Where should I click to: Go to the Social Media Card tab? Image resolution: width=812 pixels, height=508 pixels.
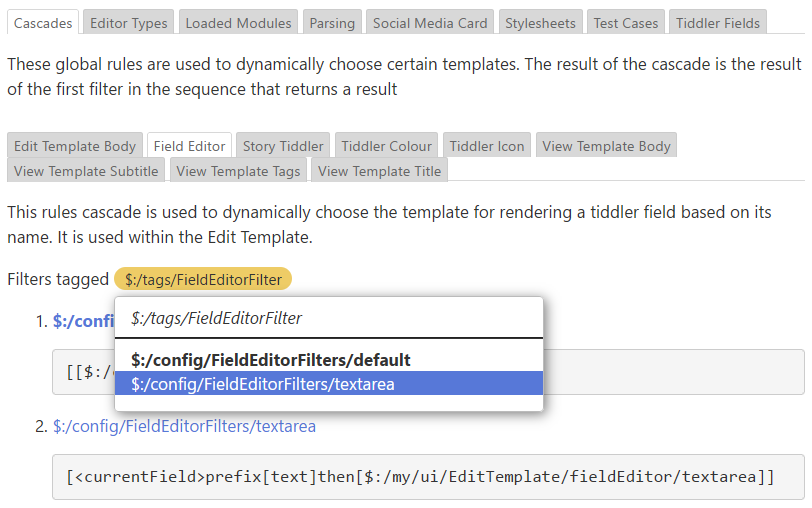[x=430, y=23]
